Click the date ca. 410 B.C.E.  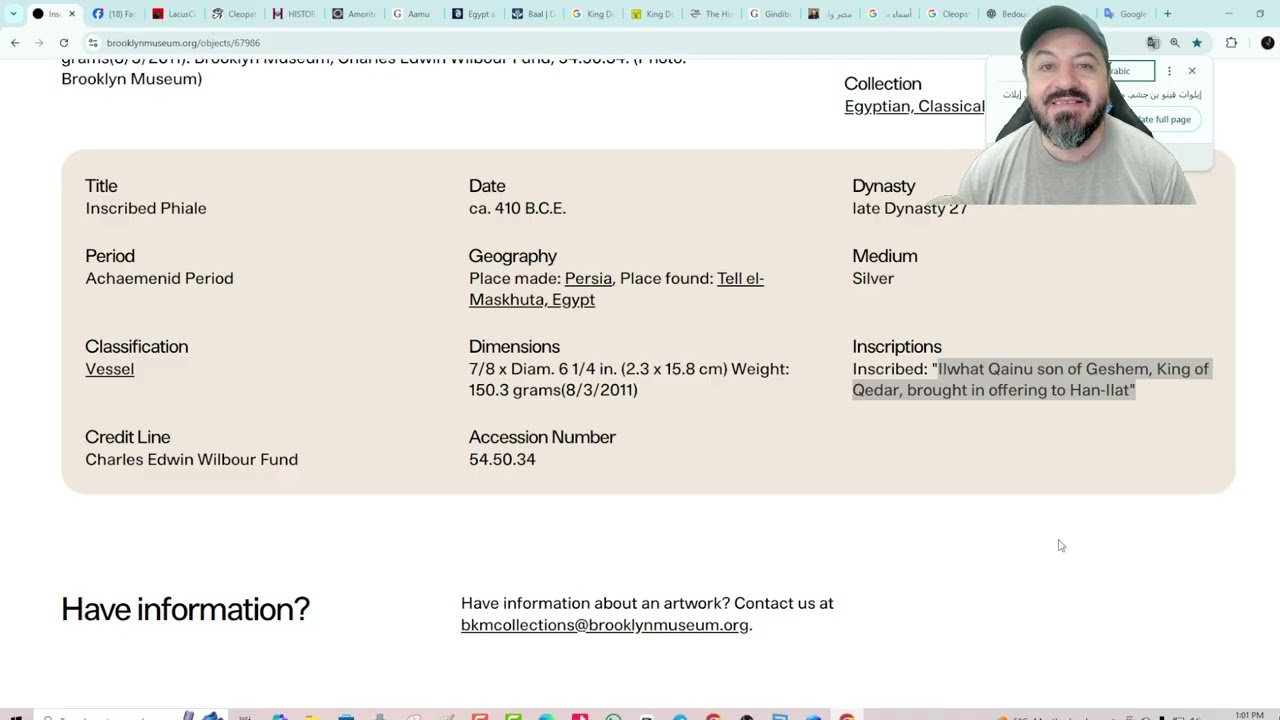coord(517,208)
